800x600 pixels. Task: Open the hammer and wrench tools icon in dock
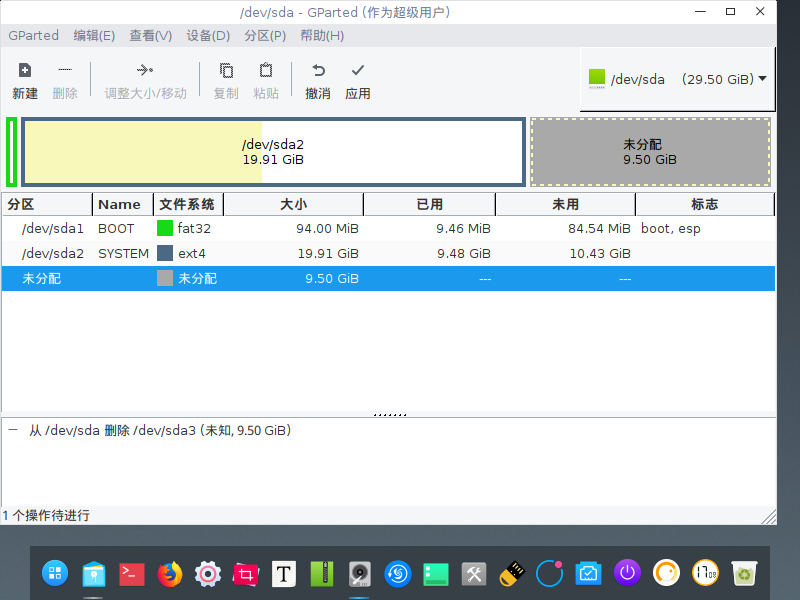474,574
